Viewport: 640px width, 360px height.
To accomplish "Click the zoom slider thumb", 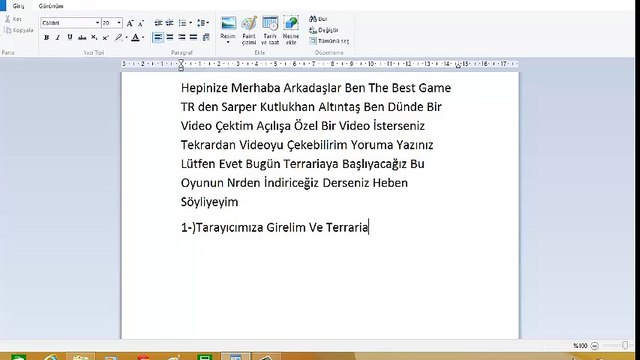I will [x=624, y=345].
